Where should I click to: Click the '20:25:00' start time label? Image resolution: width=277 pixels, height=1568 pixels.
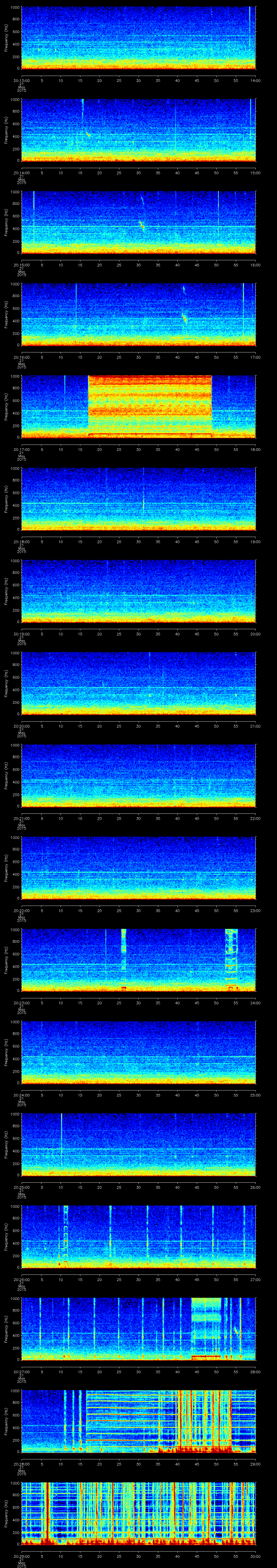[x=21, y=1187]
